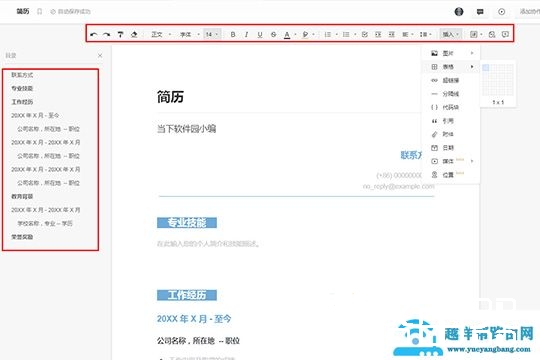Viewport: 540px width, 360px height.
Task: Click the 简历 heading in the document
Action: pyautogui.click(x=170, y=97)
